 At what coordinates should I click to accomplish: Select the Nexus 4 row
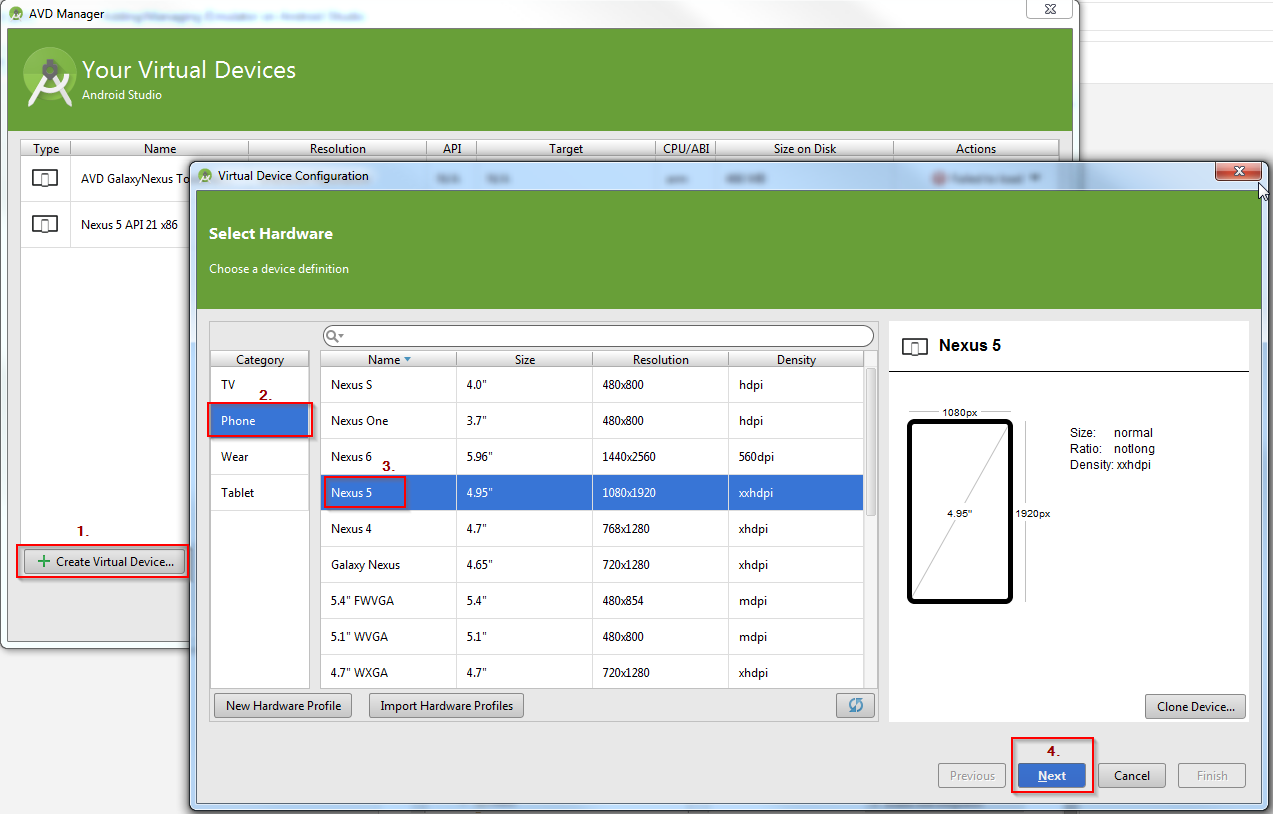coord(592,529)
